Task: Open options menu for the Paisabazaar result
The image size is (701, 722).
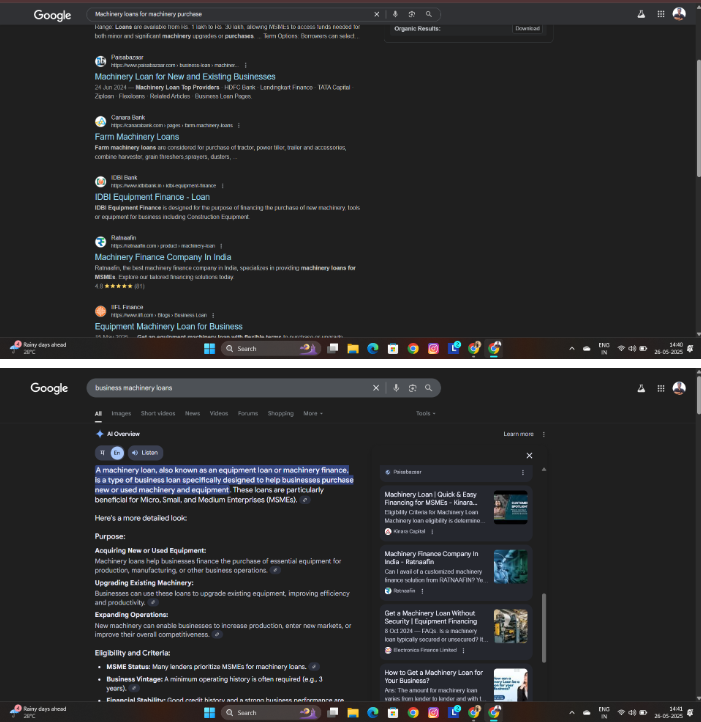Action: (x=245, y=65)
